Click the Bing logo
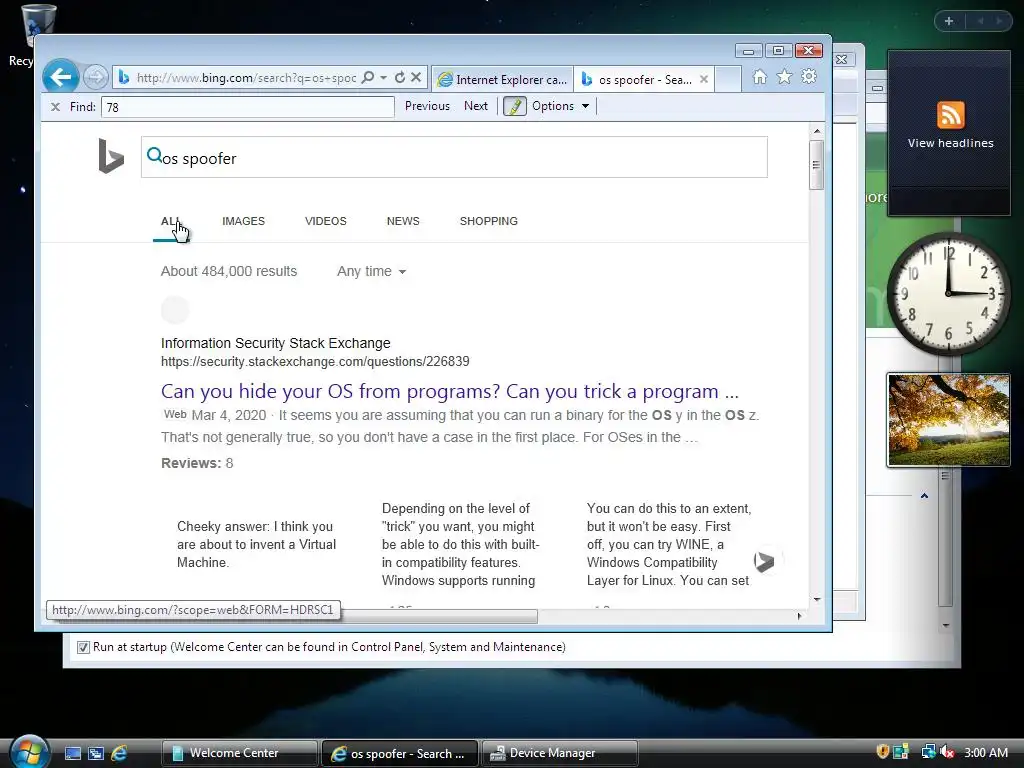 [x=111, y=155]
